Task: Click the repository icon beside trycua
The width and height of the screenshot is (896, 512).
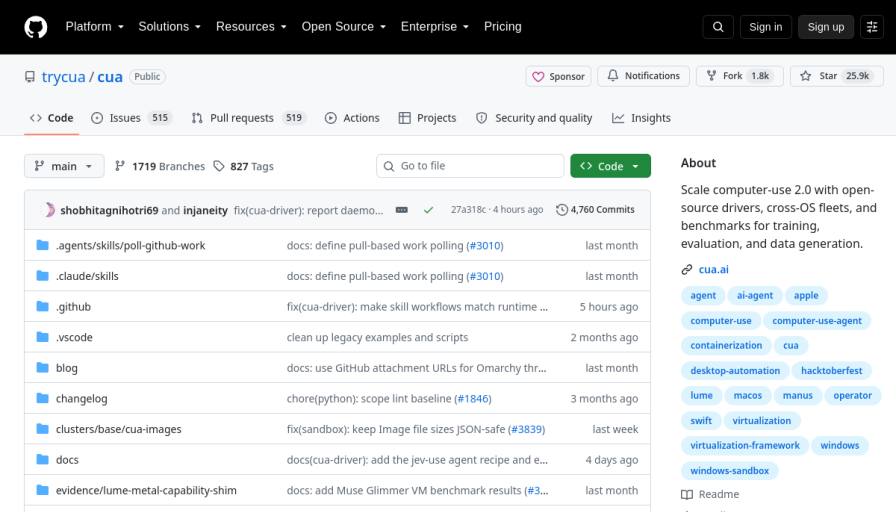Action: point(30,77)
